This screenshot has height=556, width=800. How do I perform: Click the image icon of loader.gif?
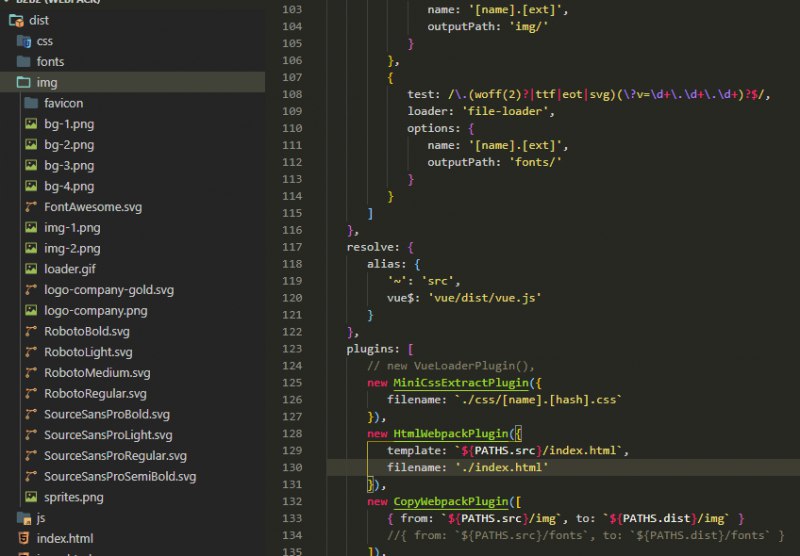click(31, 269)
